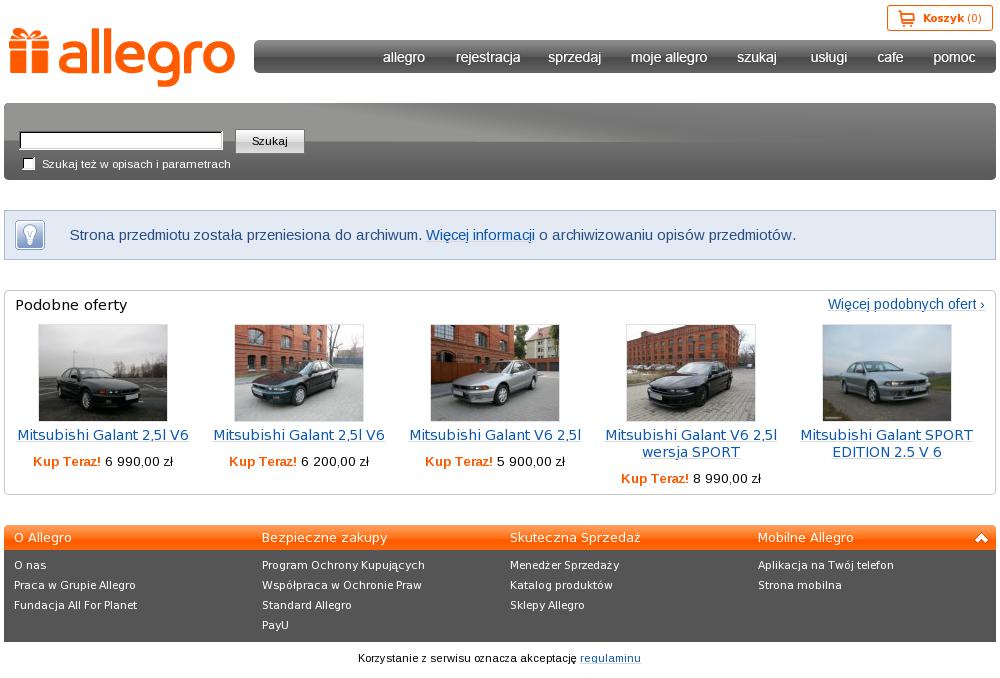Image resolution: width=1000 pixels, height=678 pixels.
Task: Click 'Kup Teraz!' next to 5 900,00 zł
Action: click(x=459, y=462)
